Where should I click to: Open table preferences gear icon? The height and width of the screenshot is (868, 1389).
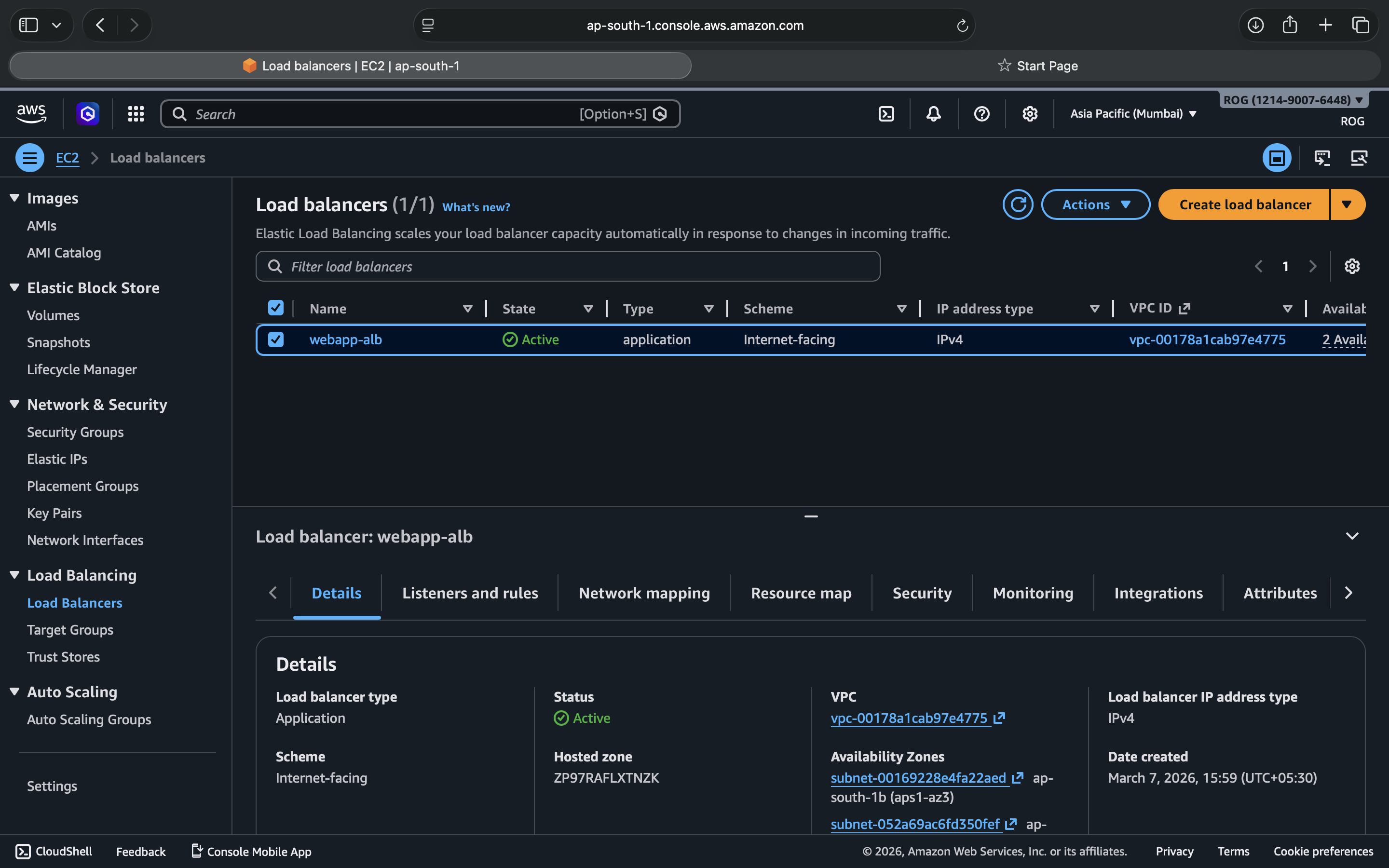point(1352,266)
